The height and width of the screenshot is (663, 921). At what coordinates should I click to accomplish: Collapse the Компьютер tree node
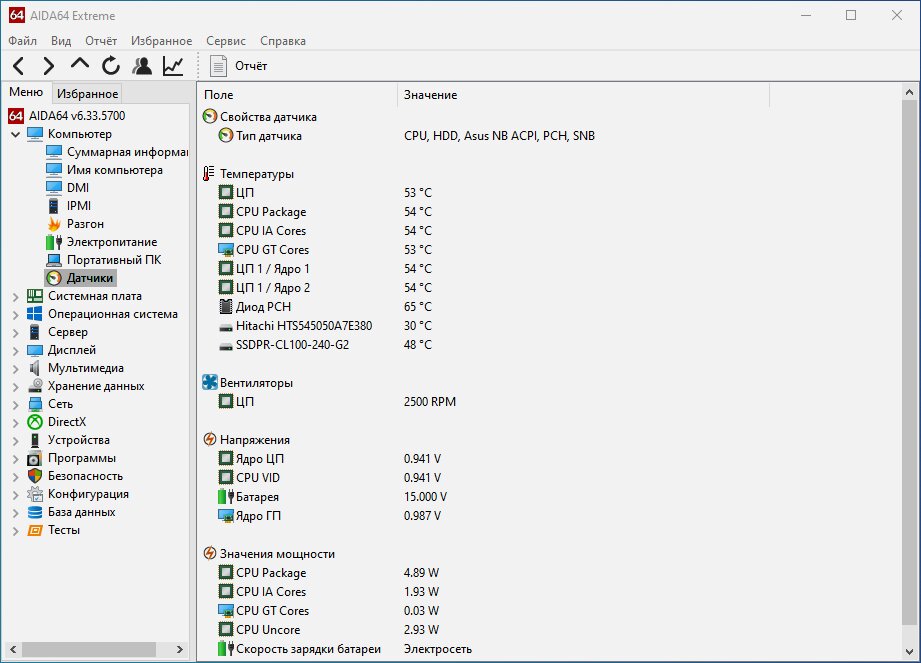[15, 134]
